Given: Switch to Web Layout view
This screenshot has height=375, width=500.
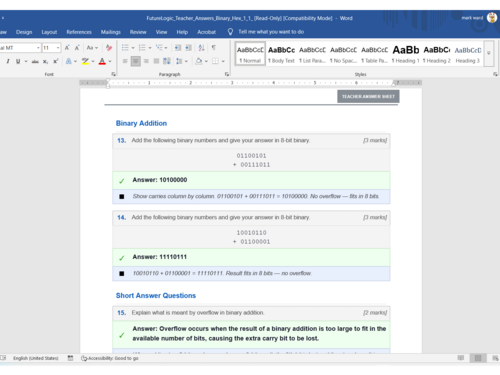Looking at the screenshot, I should pyautogui.click(x=495, y=358).
